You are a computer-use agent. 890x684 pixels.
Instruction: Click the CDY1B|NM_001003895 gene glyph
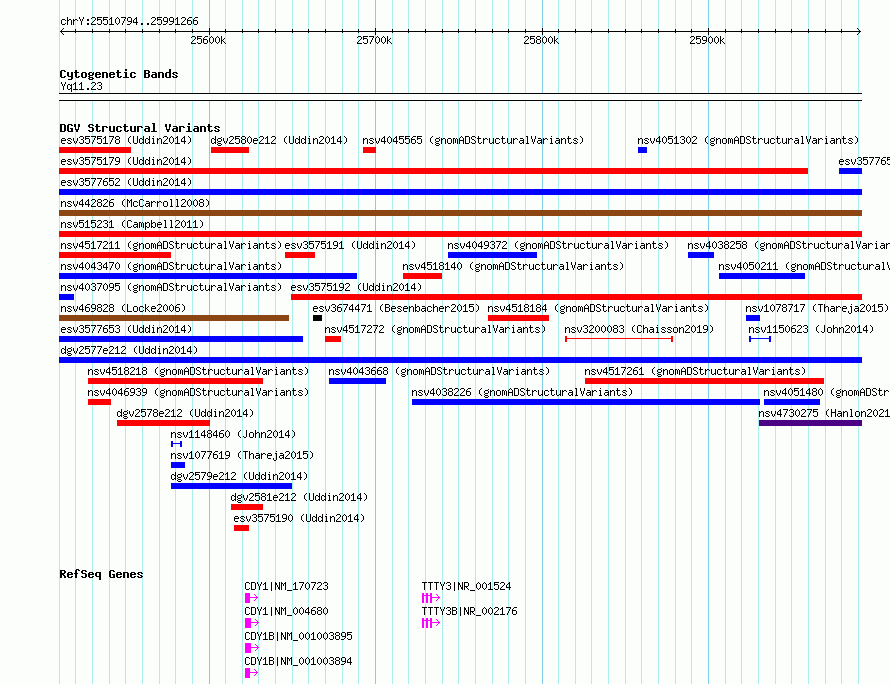coord(251,648)
